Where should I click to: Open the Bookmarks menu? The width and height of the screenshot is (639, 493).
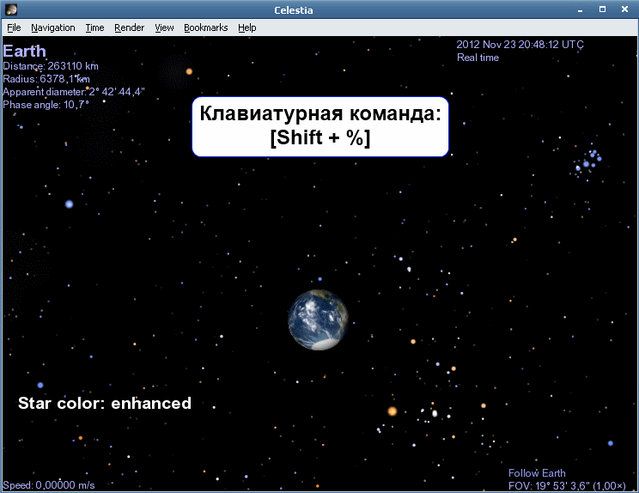point(205,28)
